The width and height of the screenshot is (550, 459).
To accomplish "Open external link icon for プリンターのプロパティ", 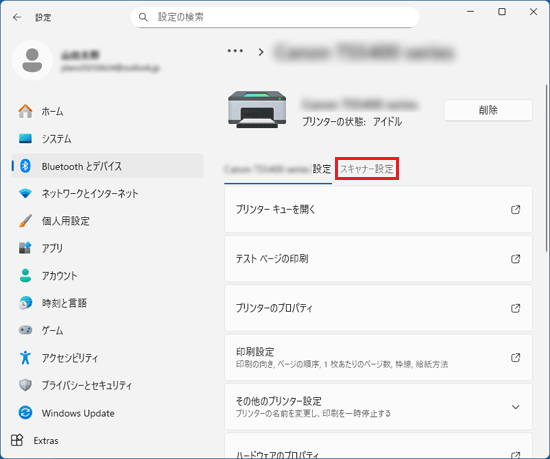I will click(515, 308).
